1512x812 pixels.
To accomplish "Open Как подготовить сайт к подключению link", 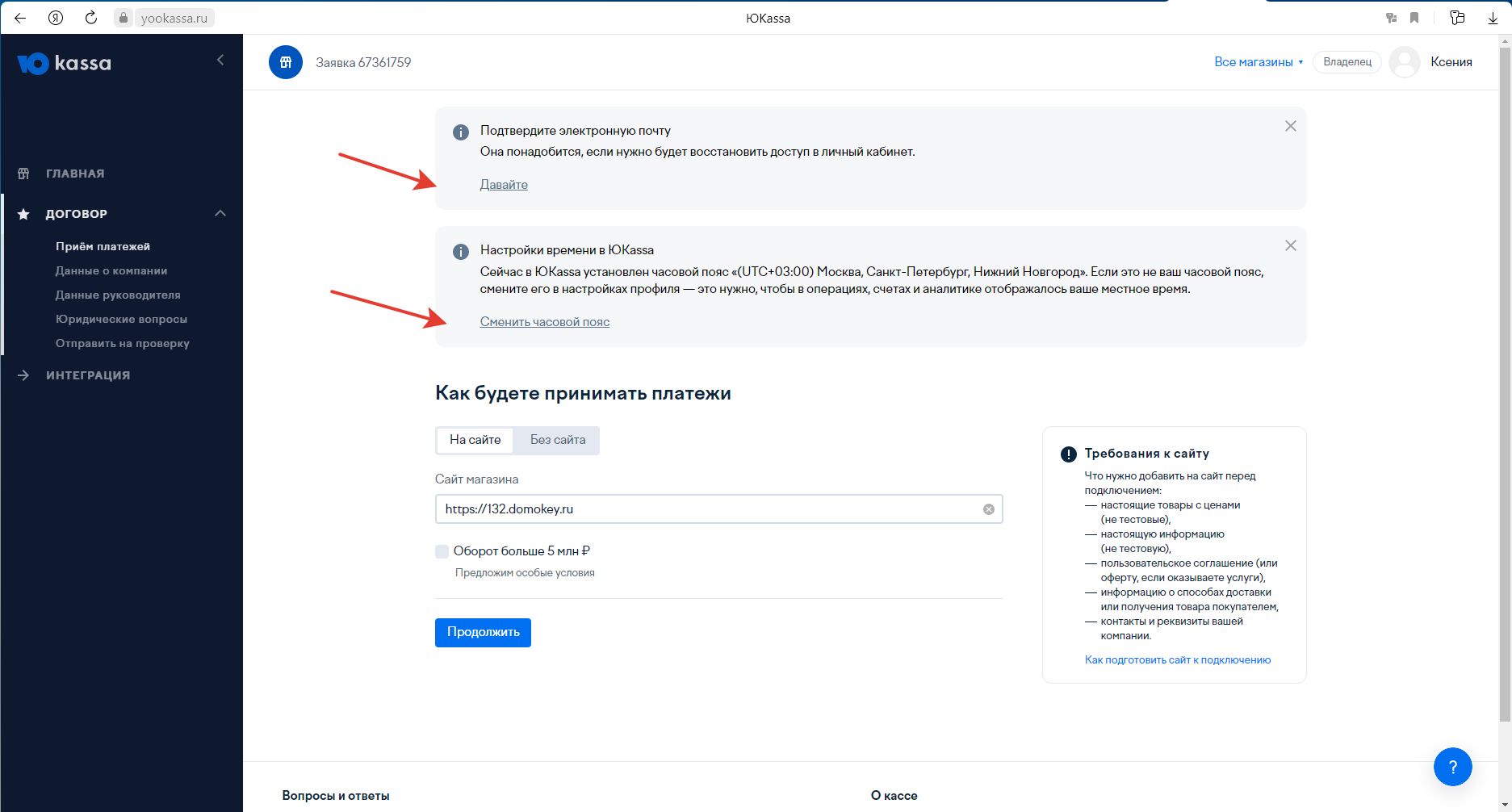I will click(x=1178, y=660).
